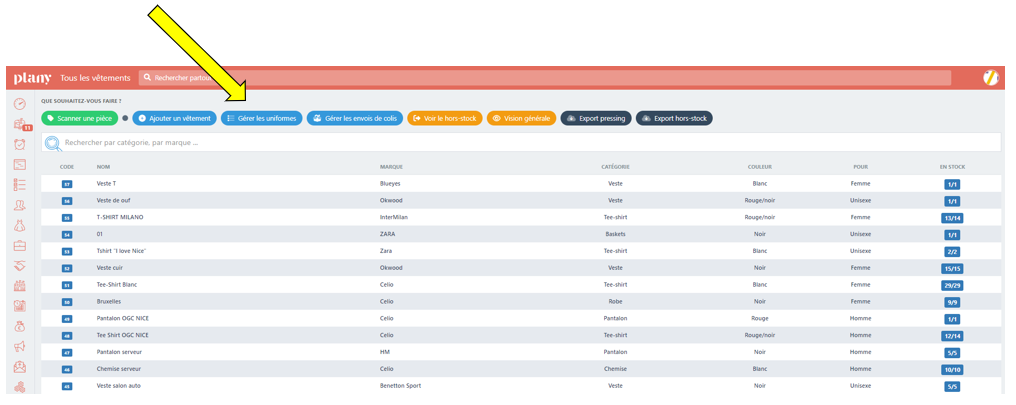Click Scanner une pièce button
Screen dimensions: 1016x405
pyautogui.click(x=79, y=118)
